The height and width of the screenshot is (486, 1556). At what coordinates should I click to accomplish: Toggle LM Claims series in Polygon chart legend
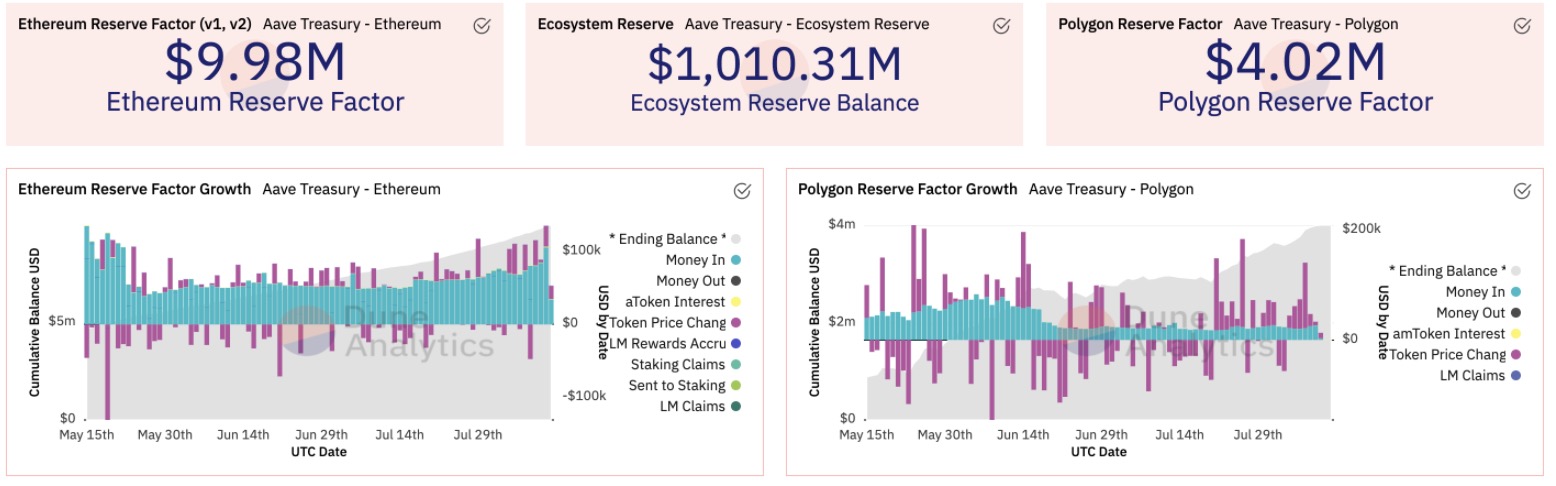pos(1481,375)
